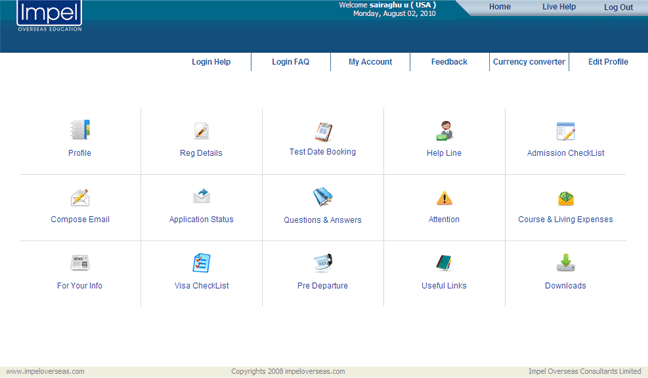This screenshot has width=648, height=378.
Task: Open the Admission CheckList text link
Action: point(565,153)
